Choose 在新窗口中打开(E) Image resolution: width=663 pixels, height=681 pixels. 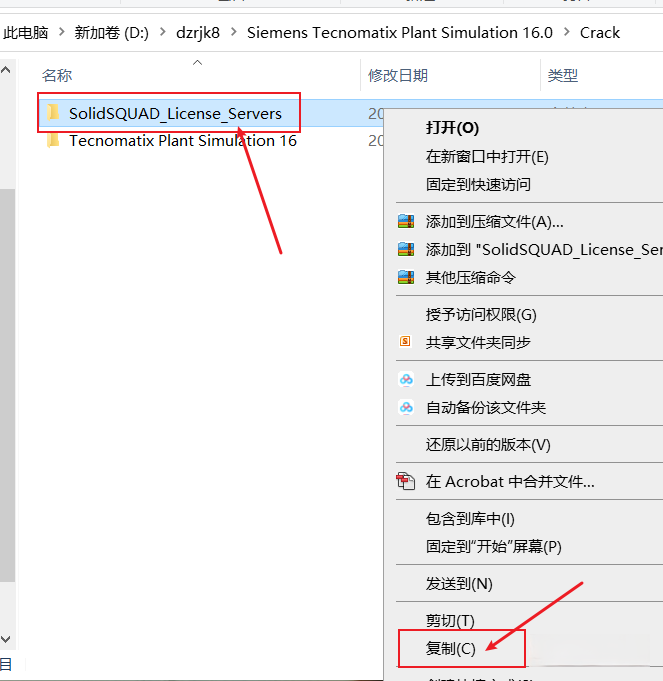point(487,156)
